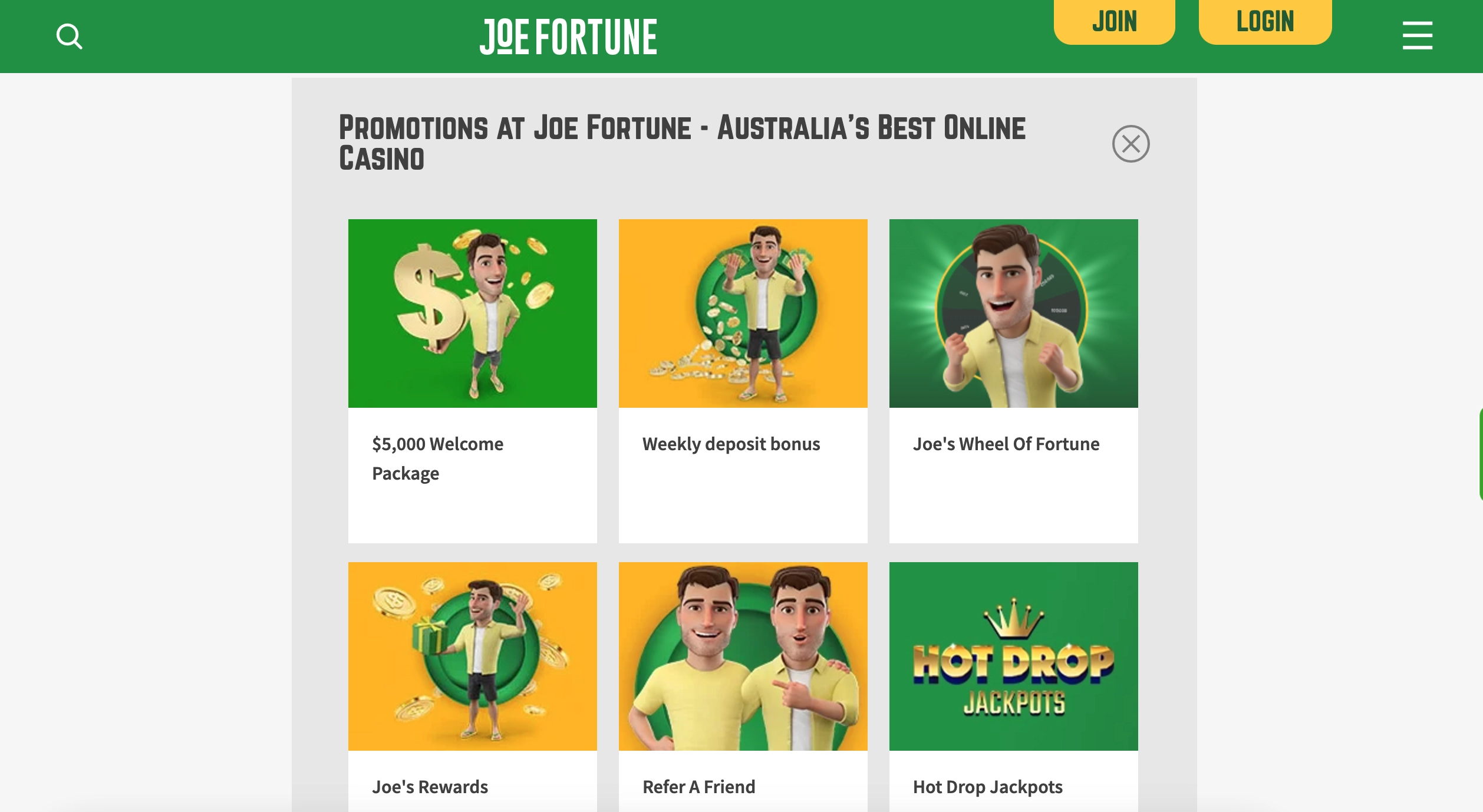Open the Joe's Rewards gift image
1483x812 pixels.
click(473, 656)
